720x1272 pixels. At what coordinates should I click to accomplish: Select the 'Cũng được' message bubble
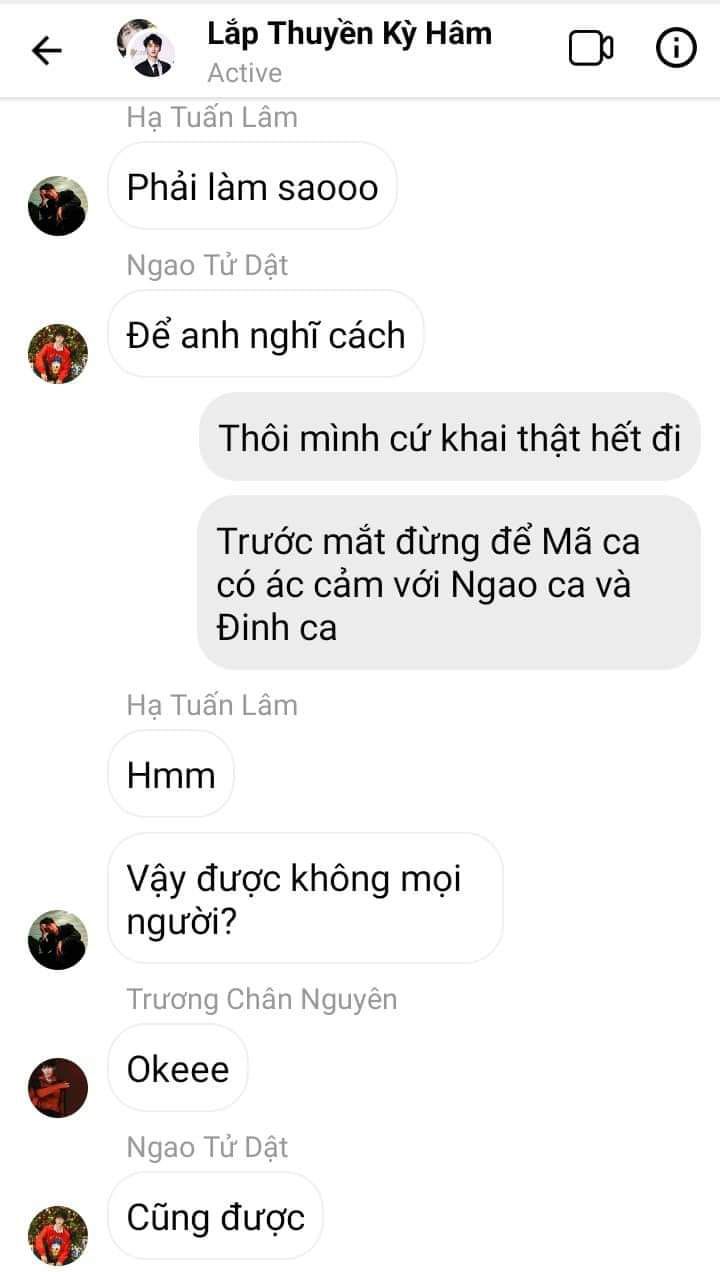tap(215, 1216)
